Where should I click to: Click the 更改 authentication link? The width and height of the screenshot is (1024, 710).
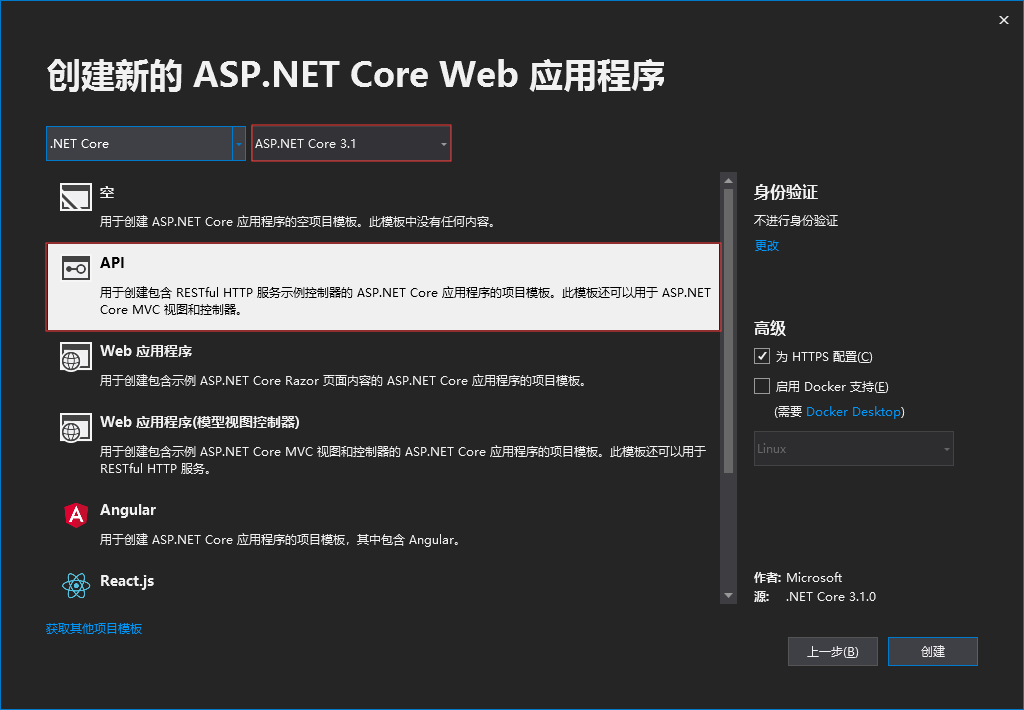pyautogui.click(x=767, y=246)
